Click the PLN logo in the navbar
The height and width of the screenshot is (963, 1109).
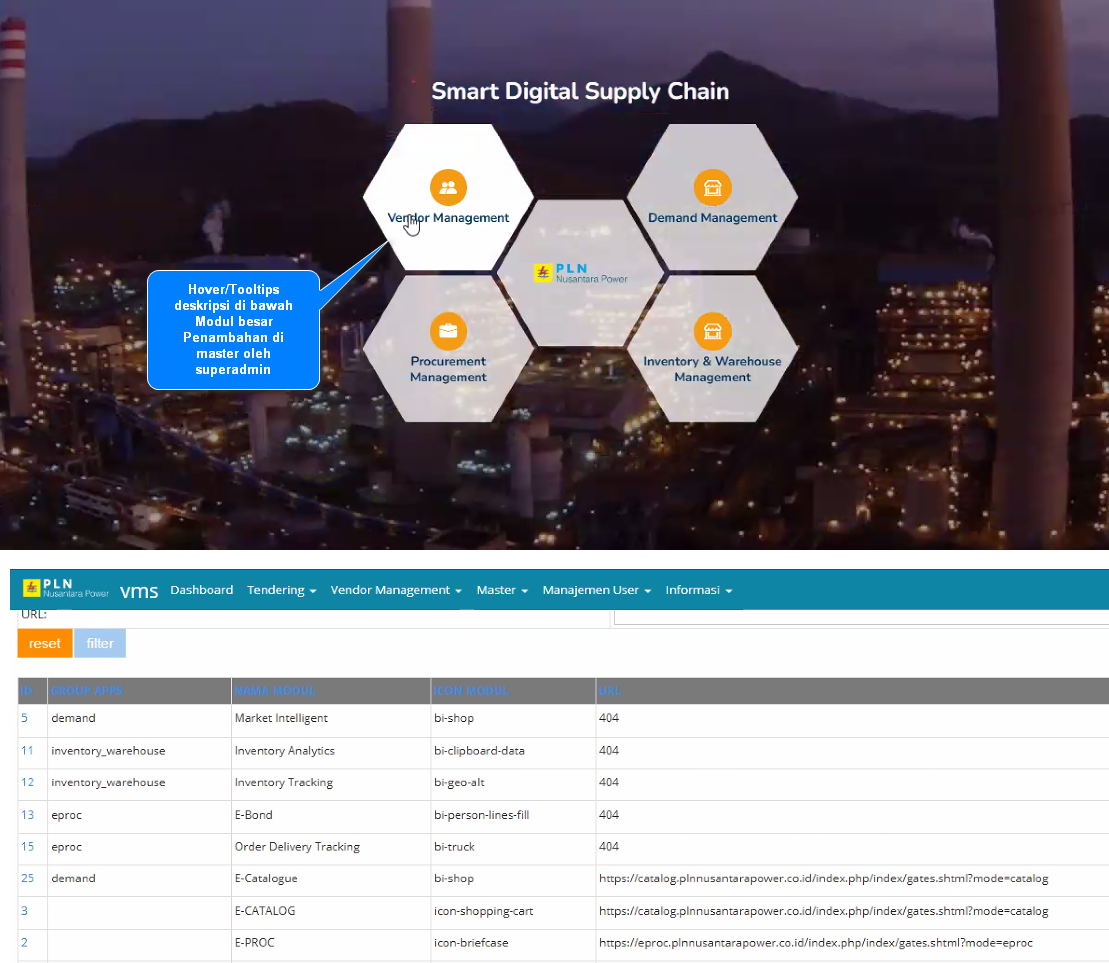point(66,589)
